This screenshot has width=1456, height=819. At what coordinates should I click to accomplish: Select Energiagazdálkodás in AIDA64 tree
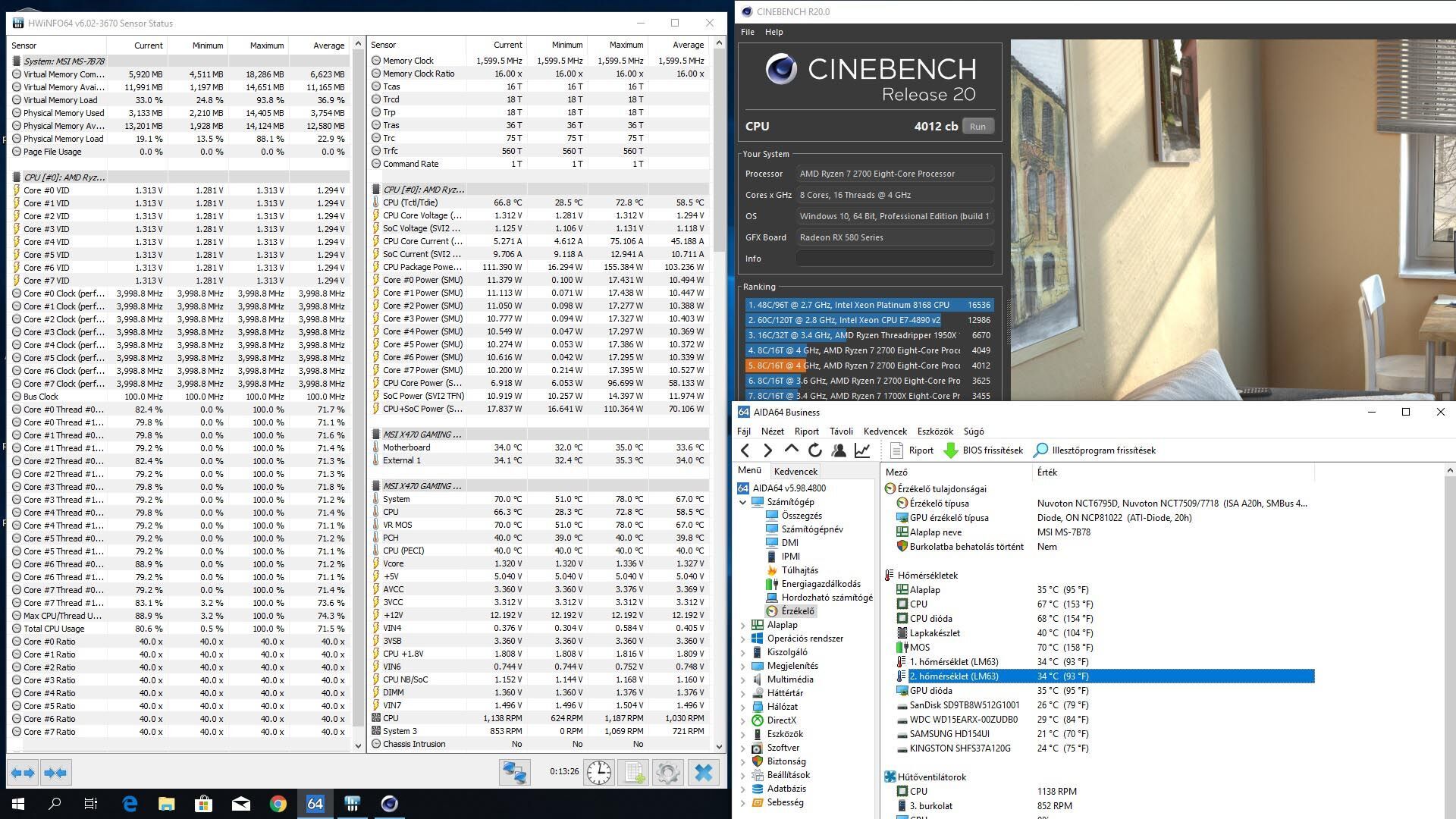821,584
